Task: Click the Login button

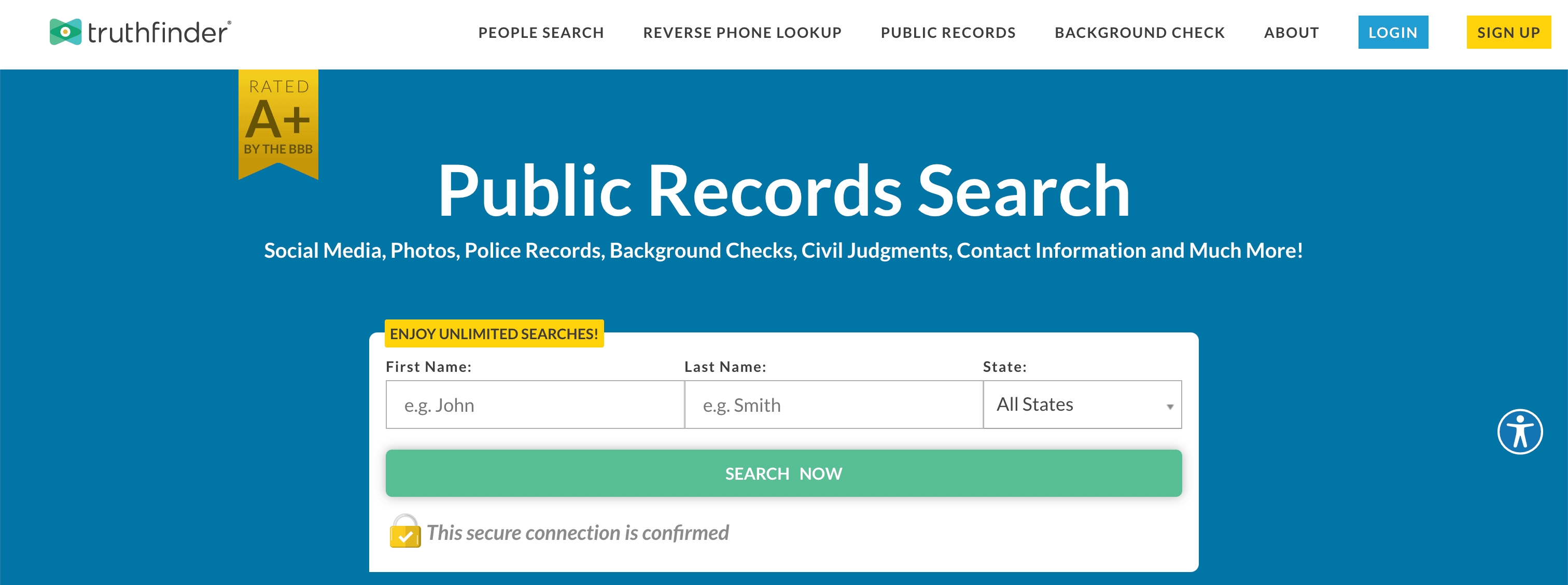Action: 1393,32
